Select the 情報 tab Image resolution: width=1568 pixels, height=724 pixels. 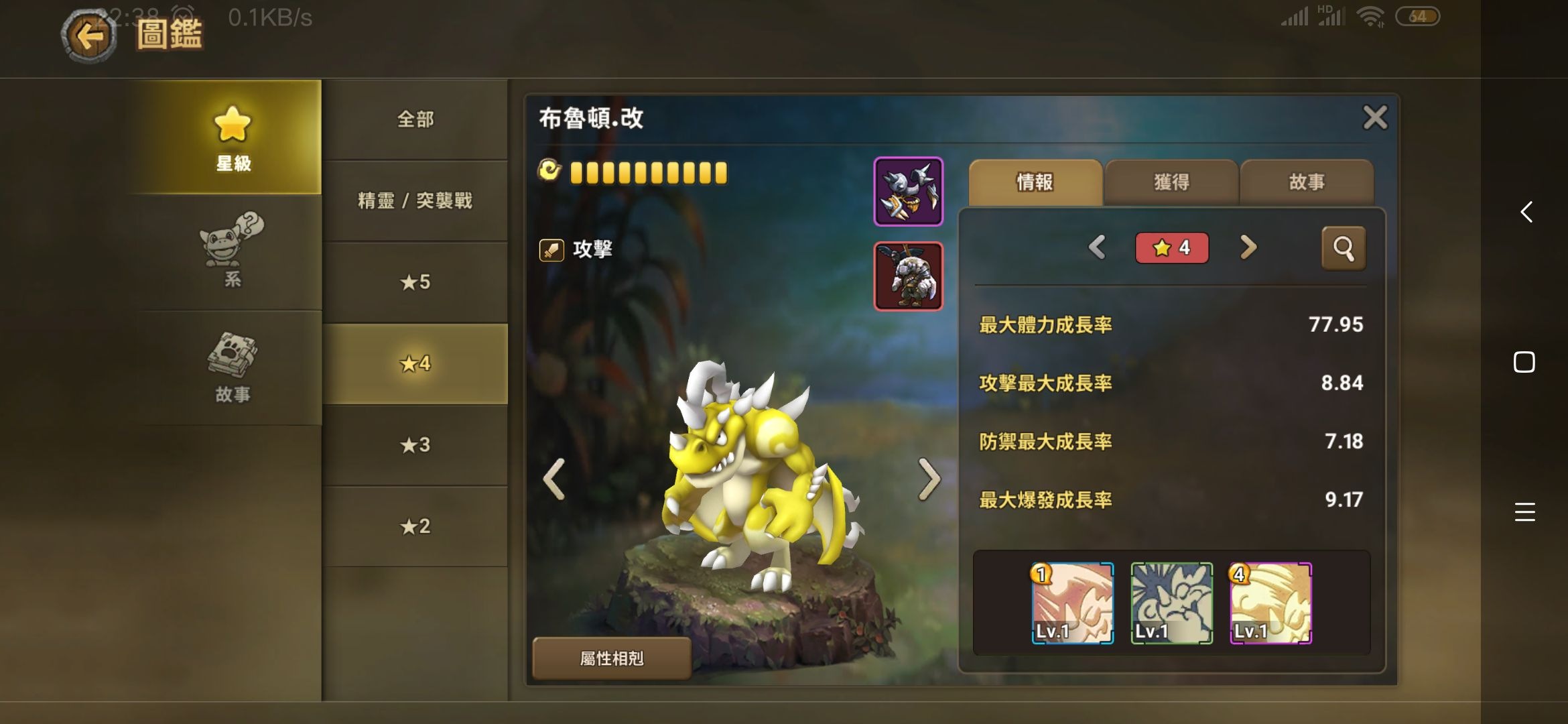click(x=1035, y=182)
